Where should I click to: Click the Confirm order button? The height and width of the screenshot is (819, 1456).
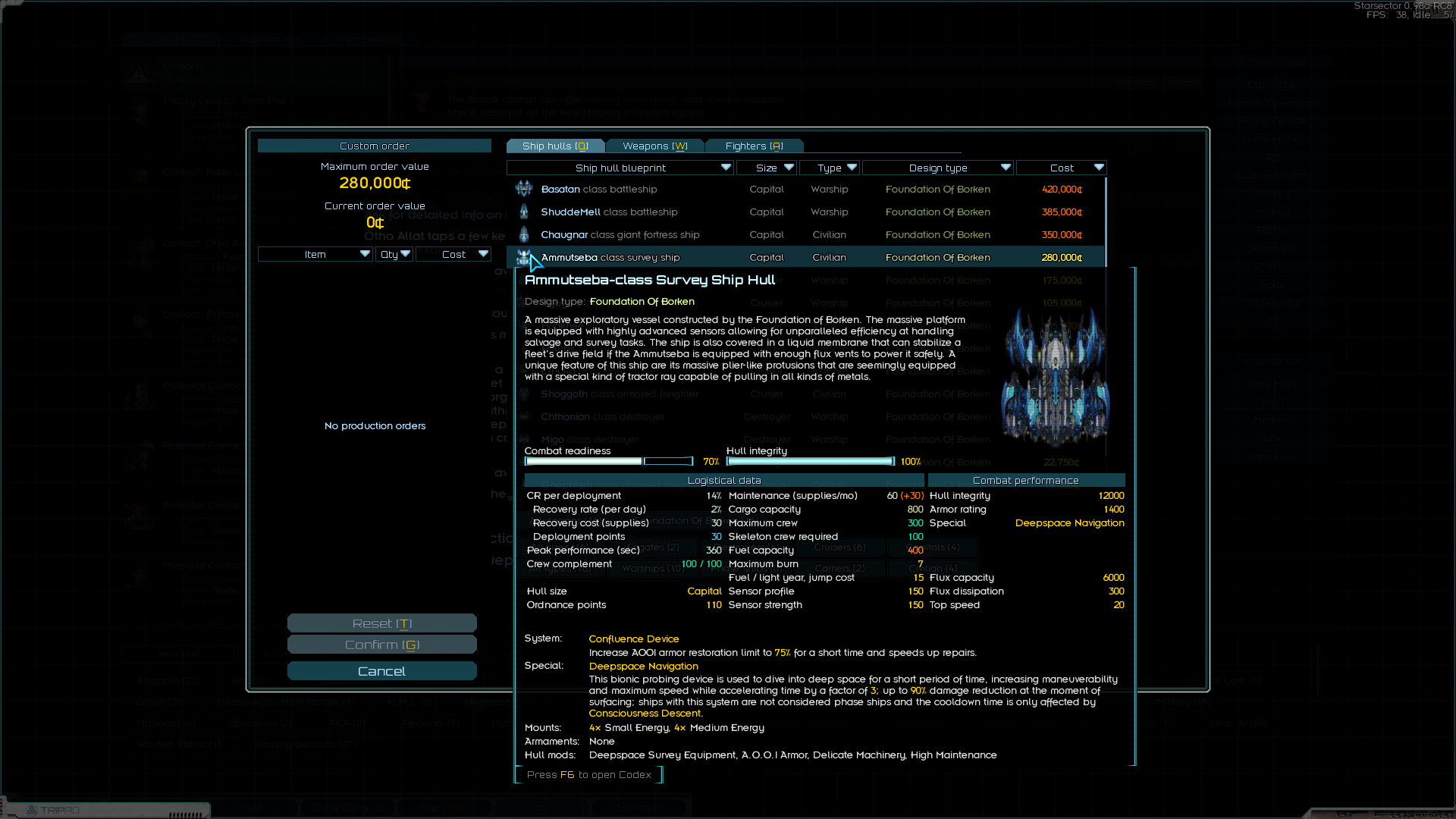click(381, 645)
